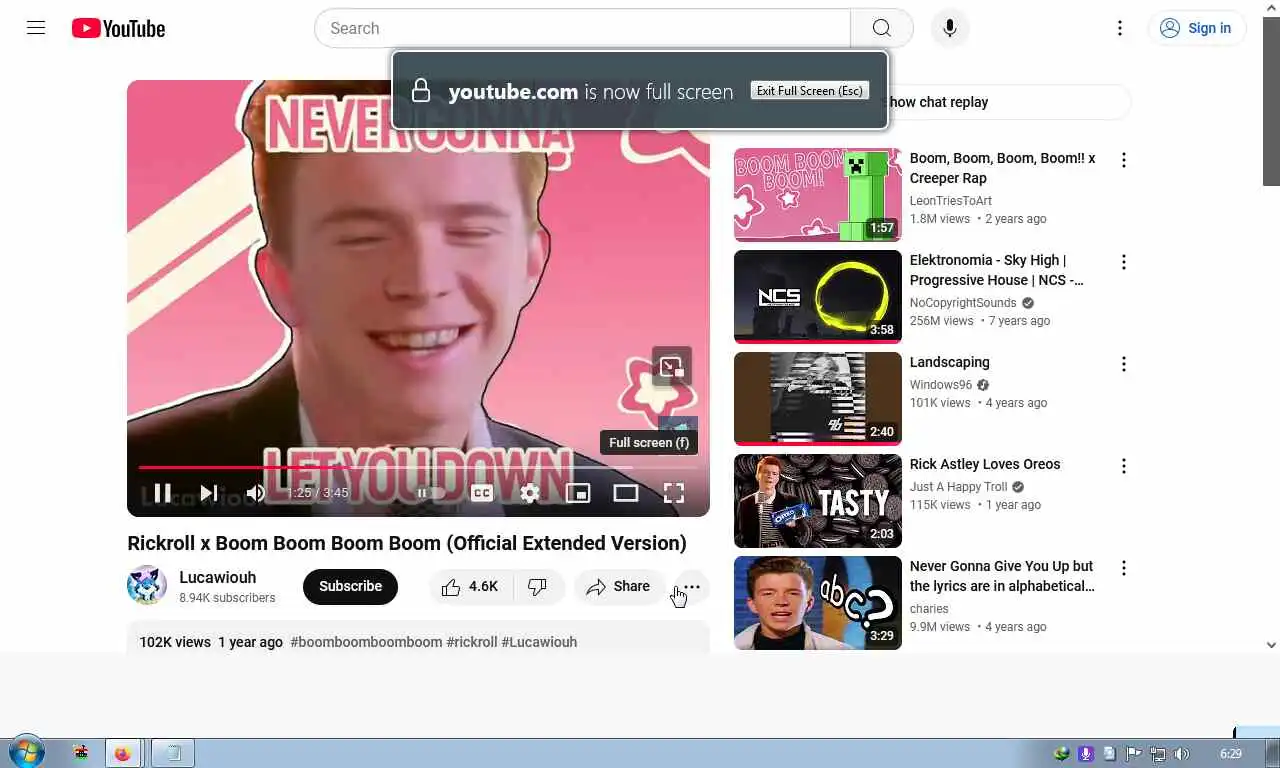Click the #boomboomboomboom hashtag
Viewport: 1280px width, 768px height.
coord(366,642)
